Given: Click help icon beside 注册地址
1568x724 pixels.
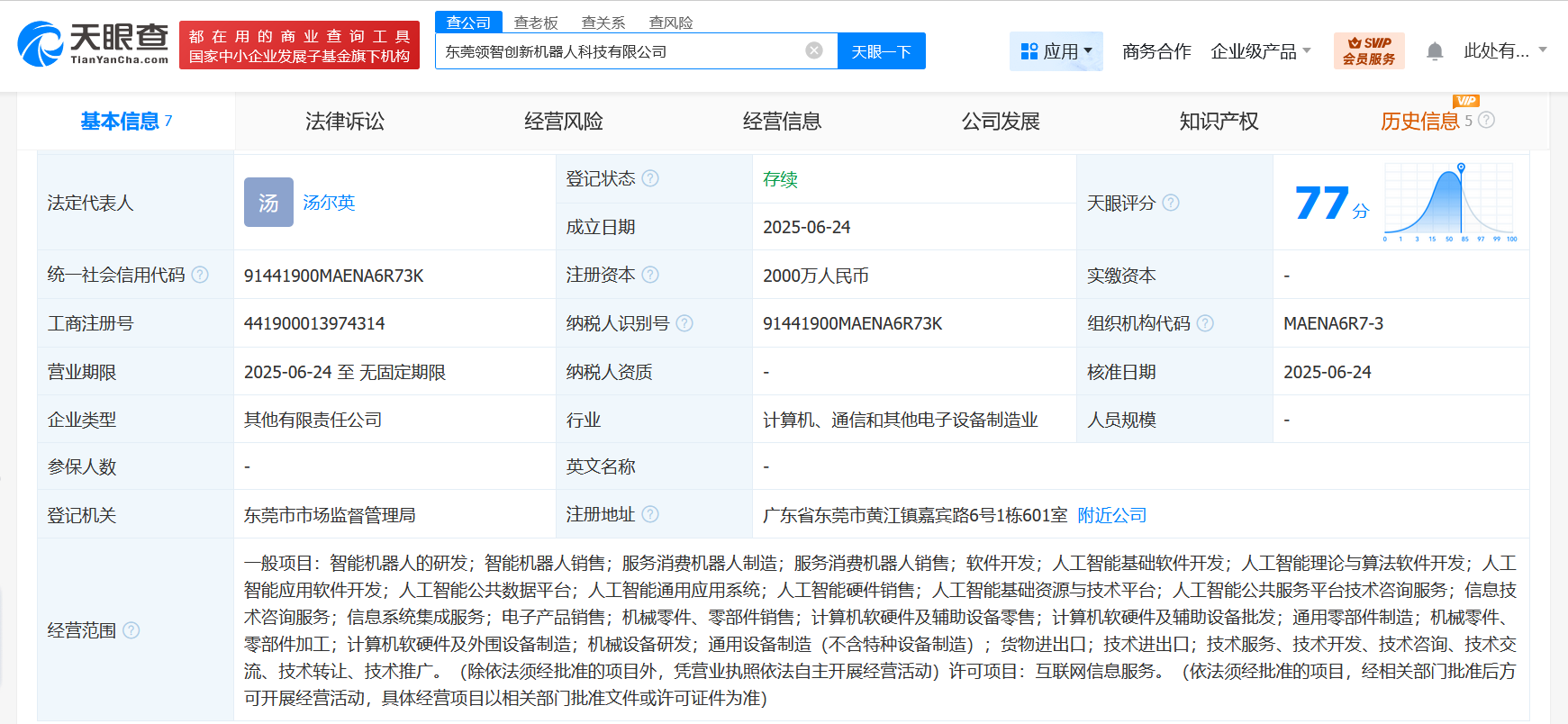Looking at the screenshot, I should coord(650,514).
